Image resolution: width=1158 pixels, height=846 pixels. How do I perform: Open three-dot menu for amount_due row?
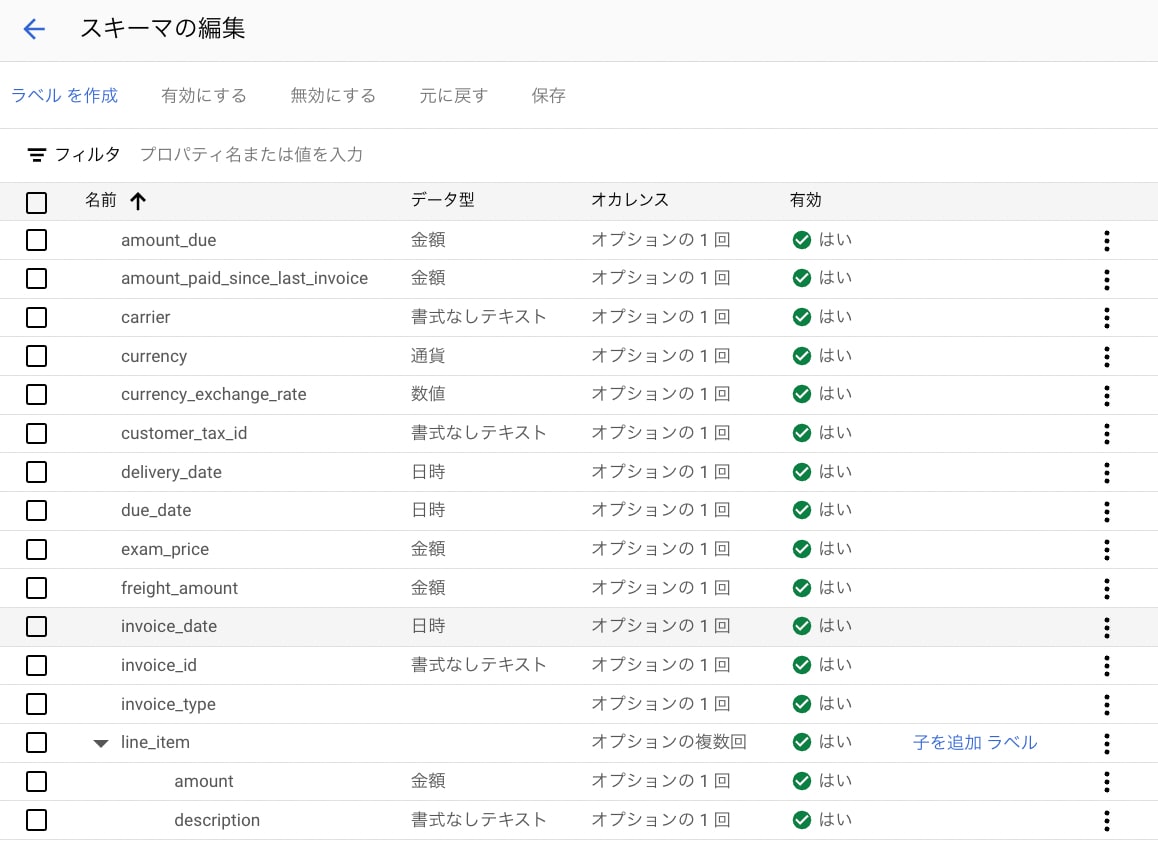point(1106,241)
